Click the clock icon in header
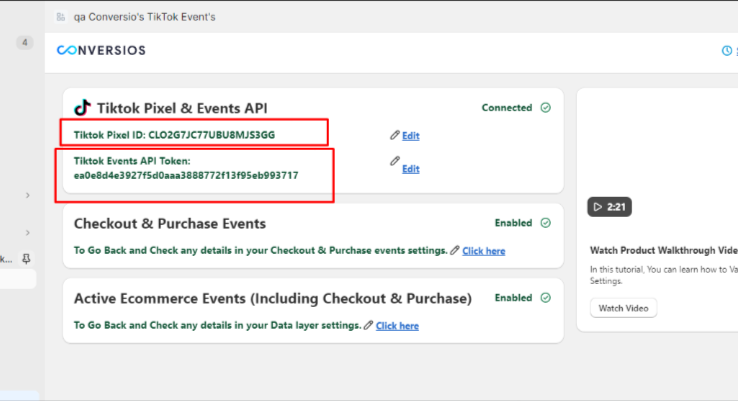 pyautogui.click(x=727, y=50)
